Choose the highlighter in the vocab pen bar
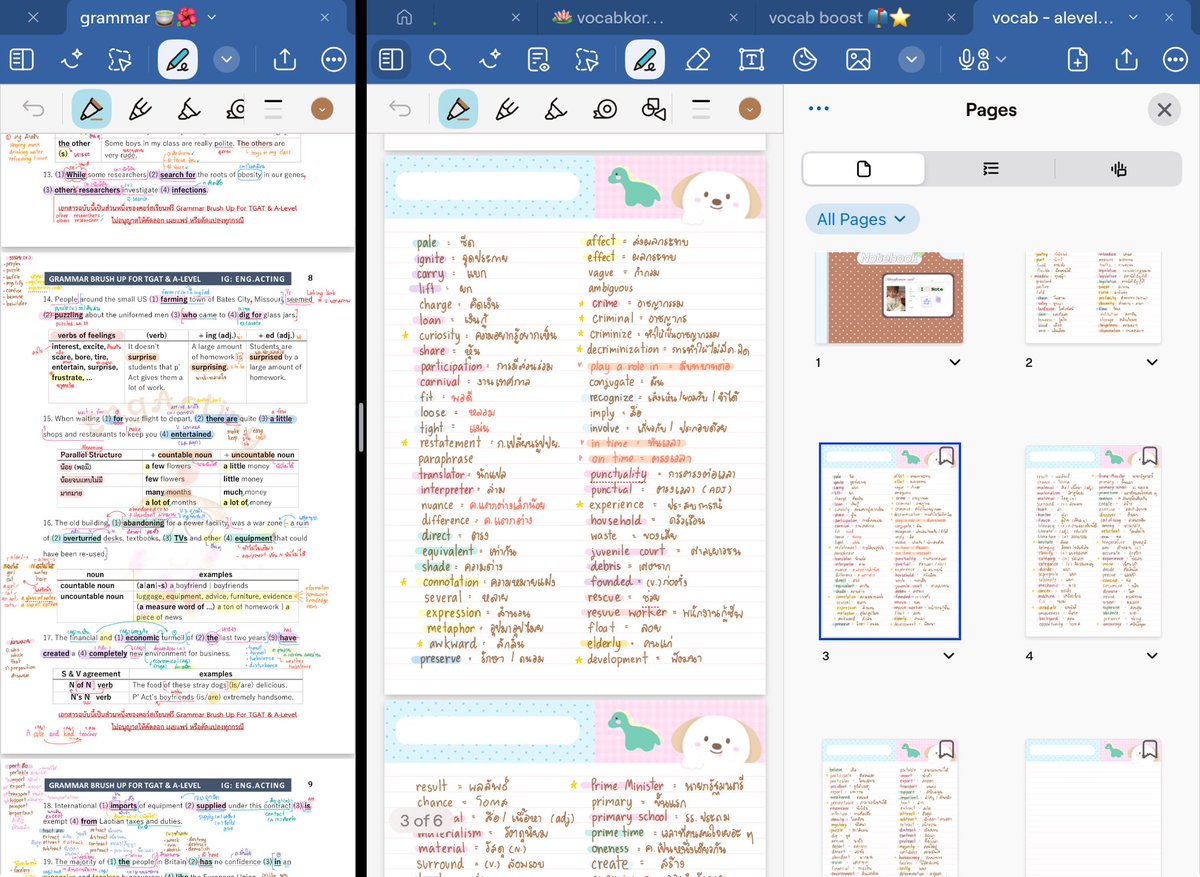This screenshot has height=877, width=1200. click(x=556, y=109)
